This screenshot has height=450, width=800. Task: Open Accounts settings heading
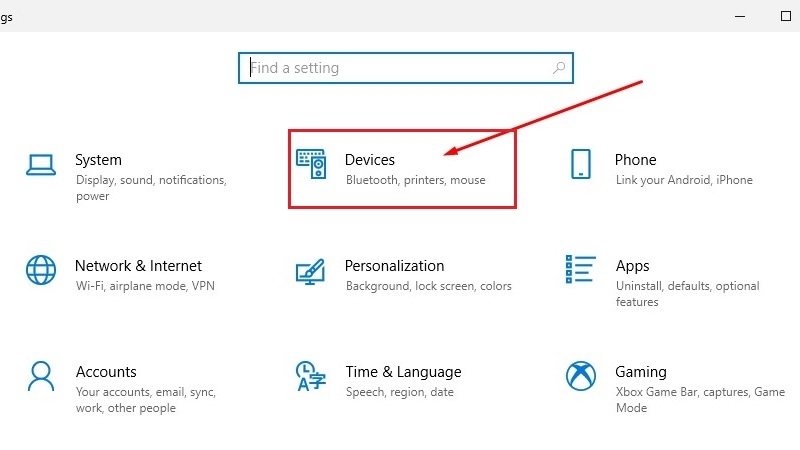(x=106, y=372)
